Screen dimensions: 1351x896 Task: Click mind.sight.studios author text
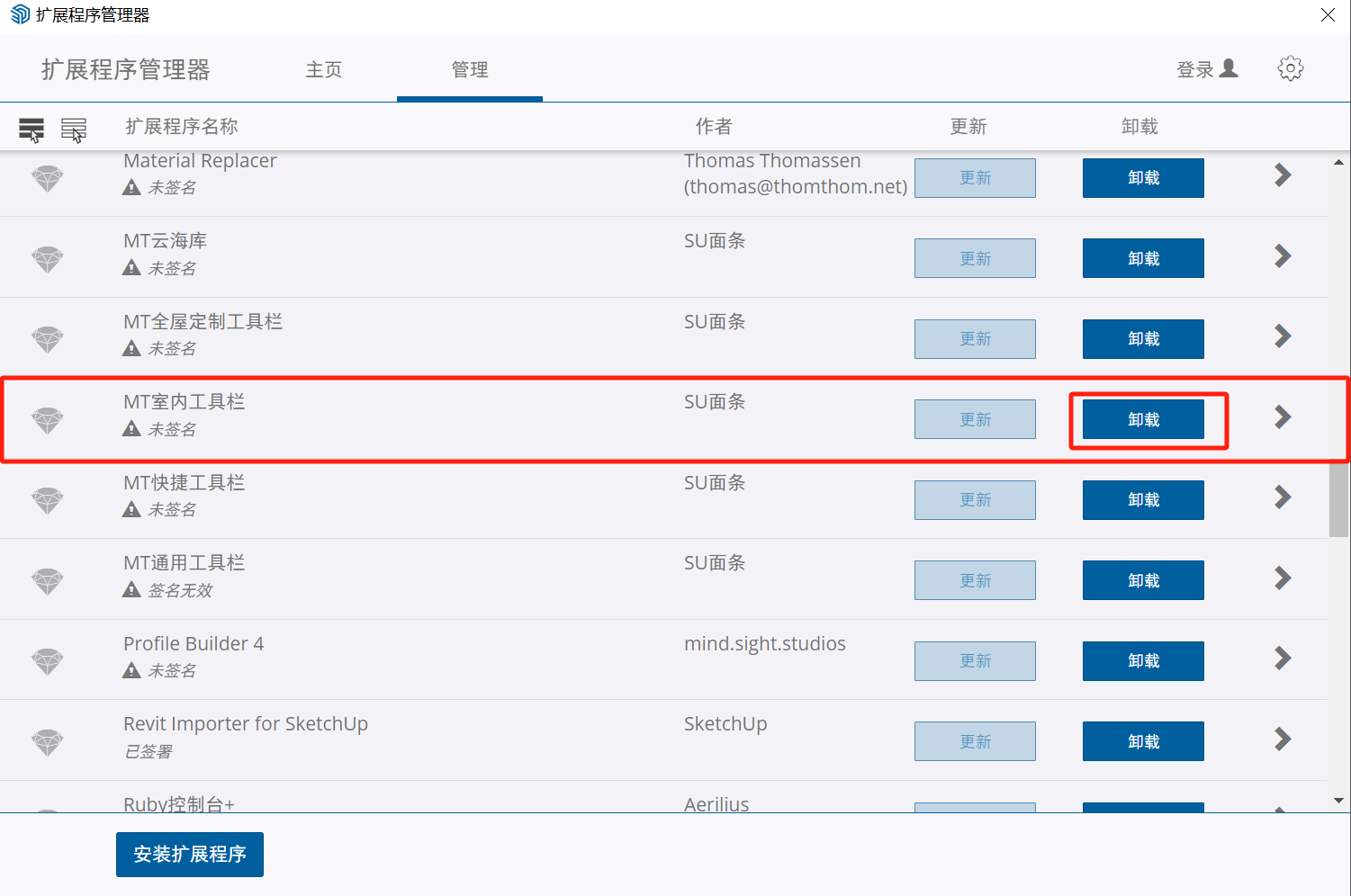pos(765,644)
